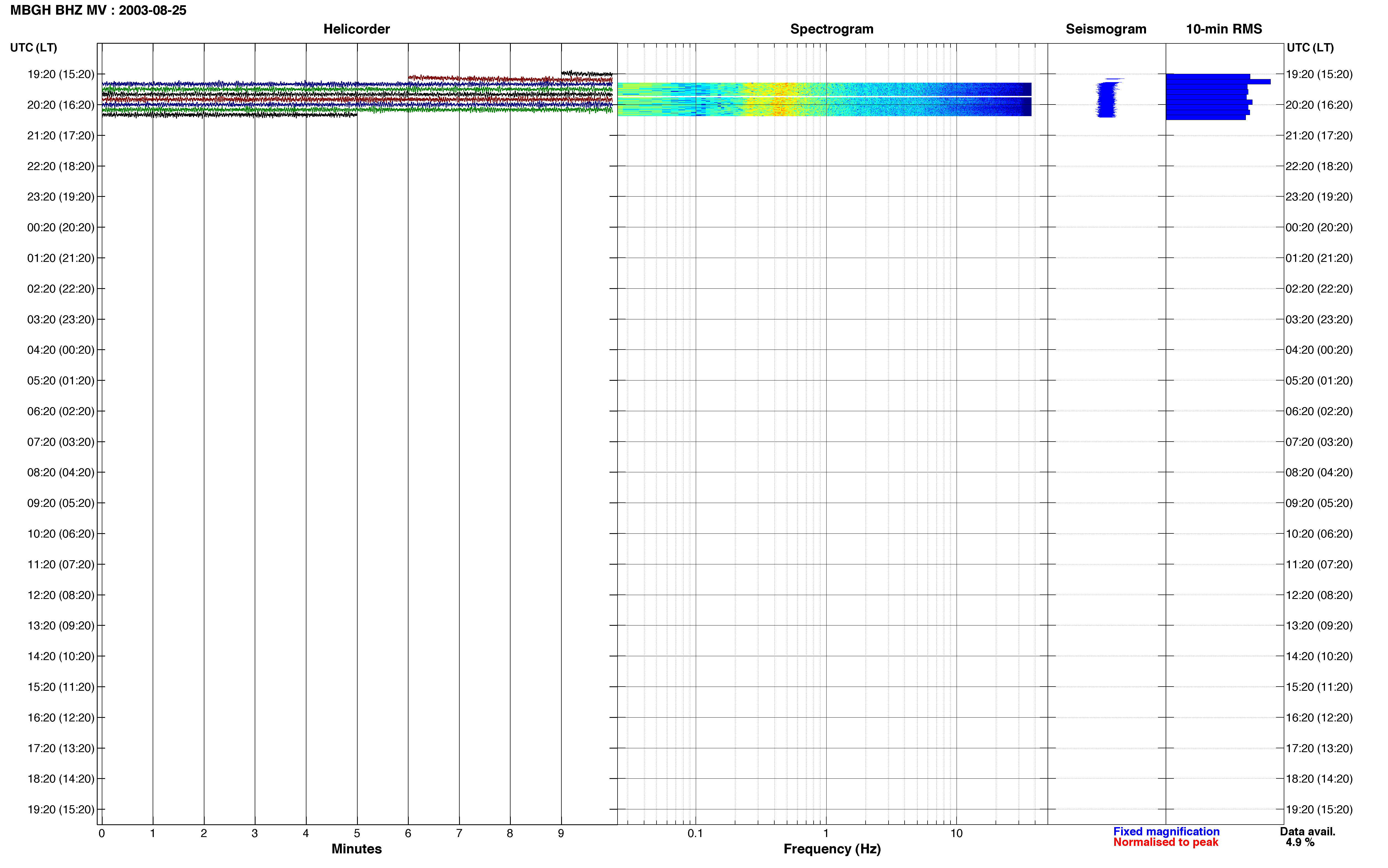Click the left '00:20 (20:20)' time label

[x=61, y=227]
